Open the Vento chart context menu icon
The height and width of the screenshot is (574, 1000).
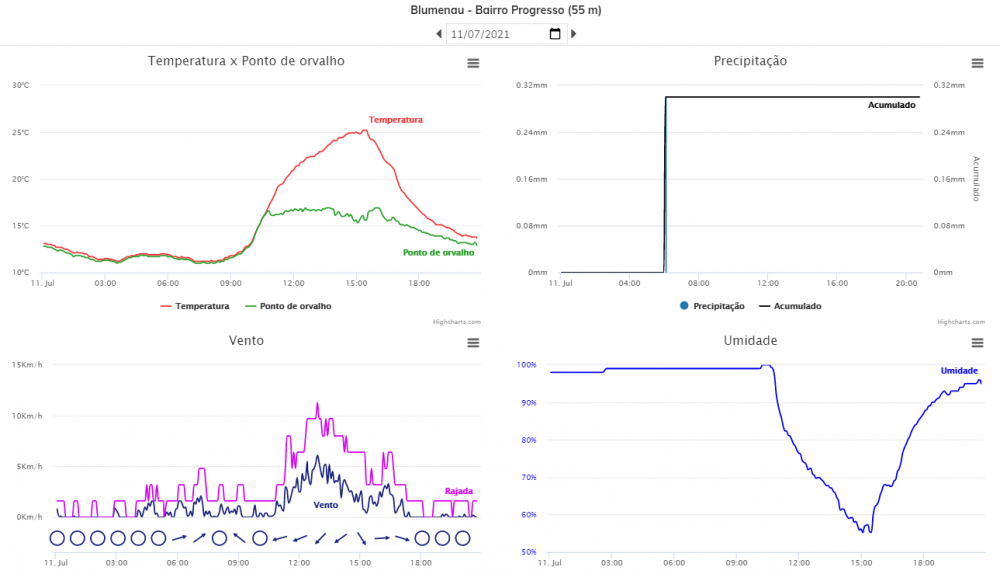pyautogui.click(x=473, y=343)
